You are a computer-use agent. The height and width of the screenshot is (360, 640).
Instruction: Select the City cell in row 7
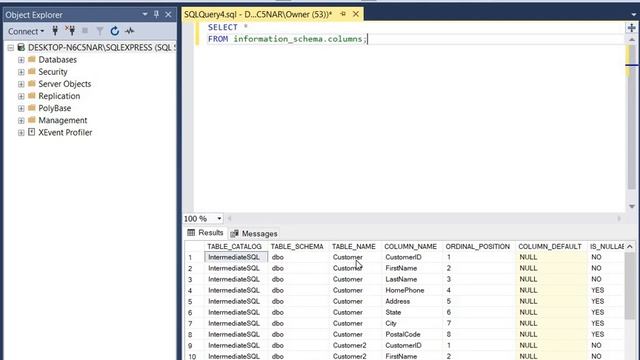[412, 323]
